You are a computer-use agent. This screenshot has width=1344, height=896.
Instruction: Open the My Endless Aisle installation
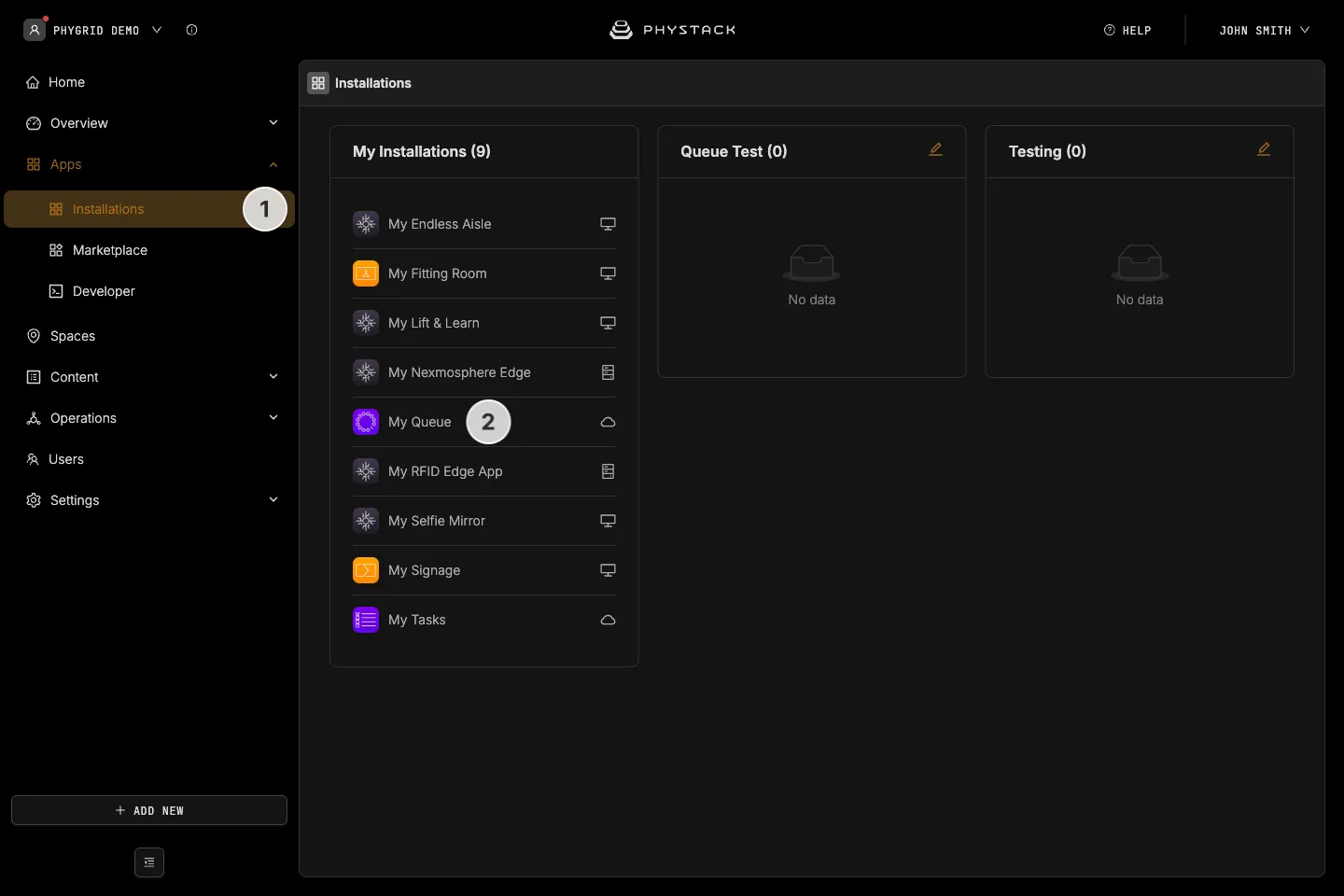tap(484, 224)
